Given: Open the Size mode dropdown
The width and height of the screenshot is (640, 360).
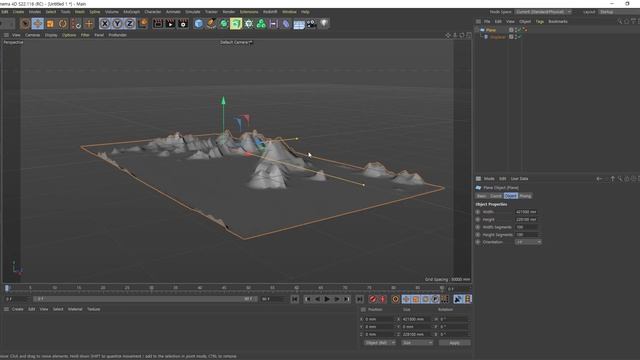Looking at the screenshot, I should (x=417, y=343).
